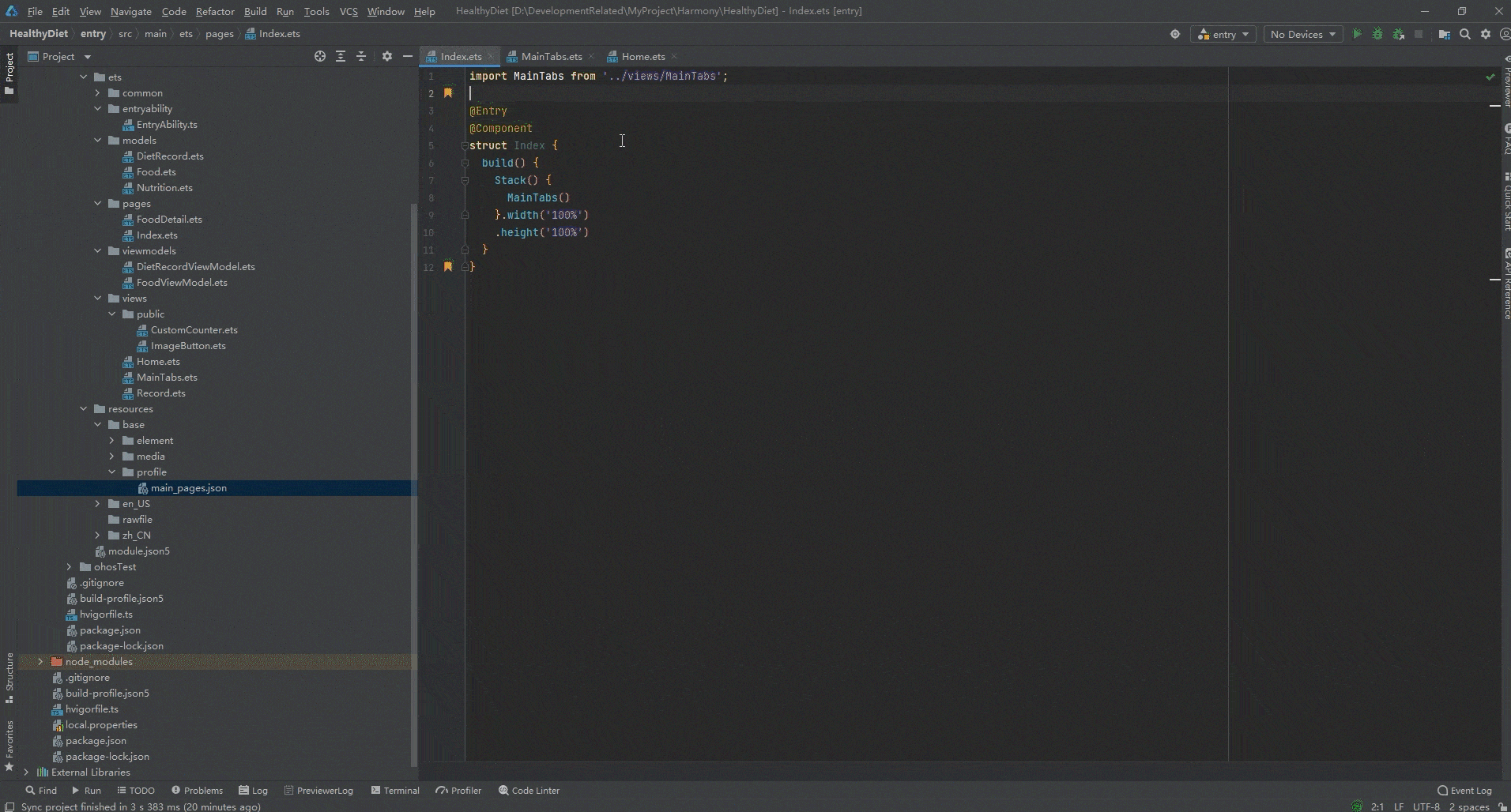The width and height of the screenshot is (1511, 812).
Task: Click bookmark icon on line 2 gutter
Action: (x=448, y=93)
